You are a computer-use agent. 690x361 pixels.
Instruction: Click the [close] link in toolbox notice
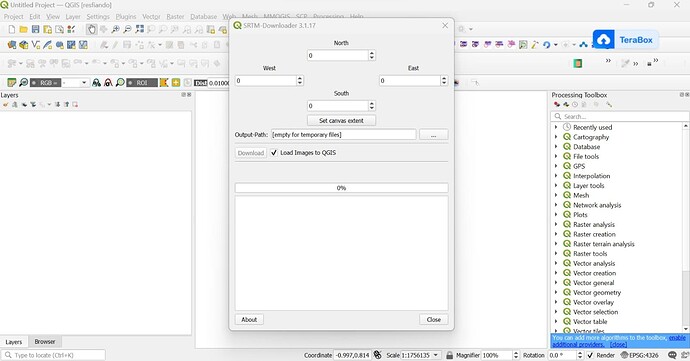618,344
